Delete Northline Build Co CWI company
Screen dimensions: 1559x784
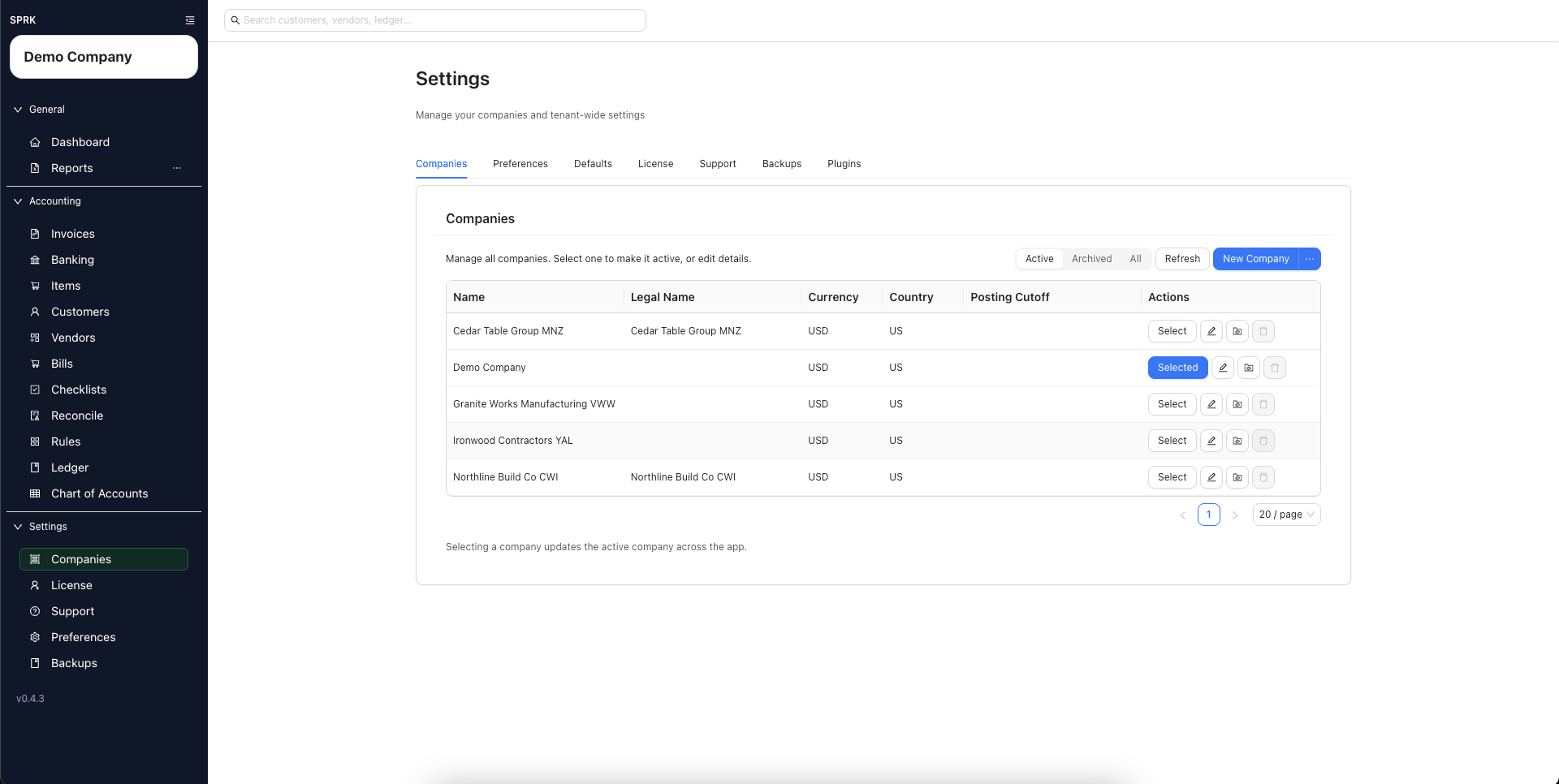coord(1263,477)
